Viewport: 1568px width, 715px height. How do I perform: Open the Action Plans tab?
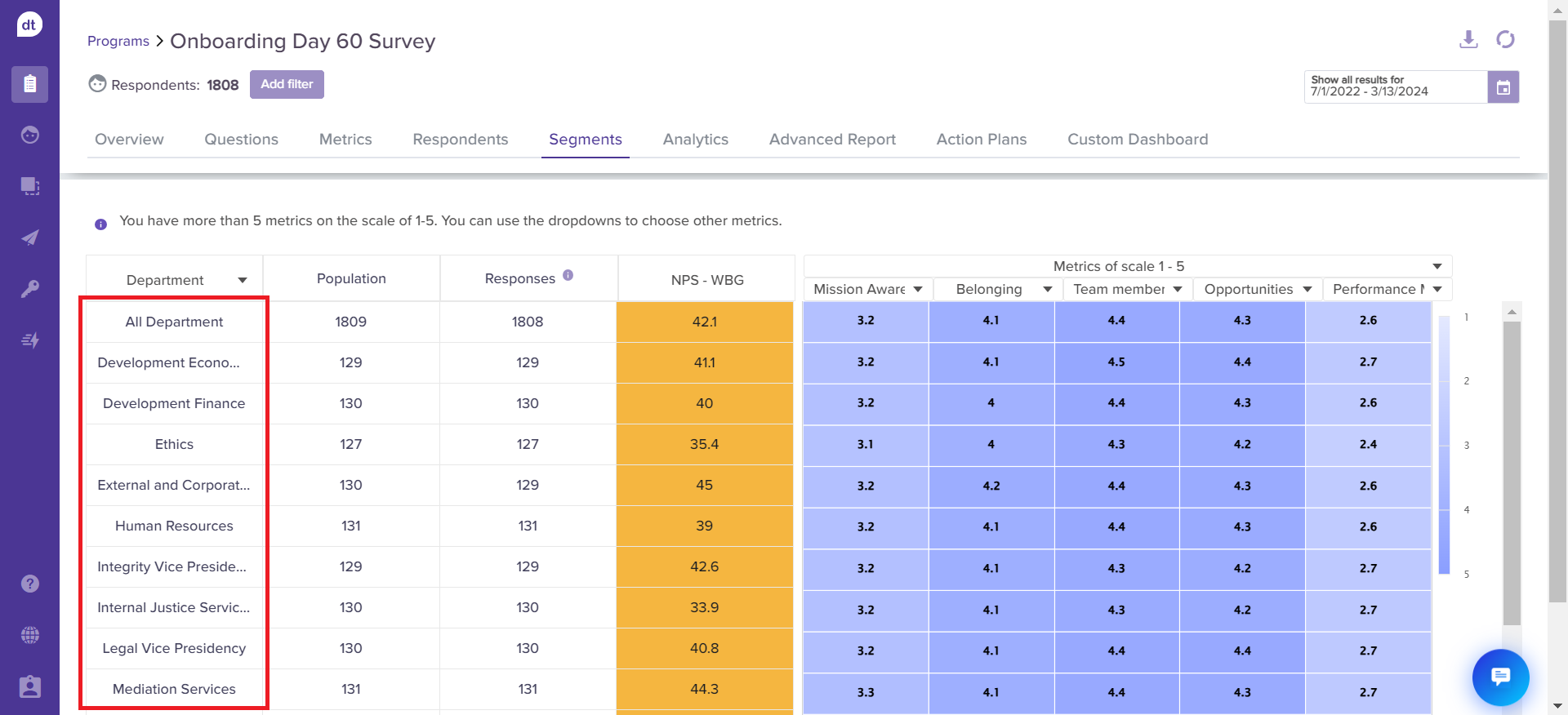pos(981,140)
